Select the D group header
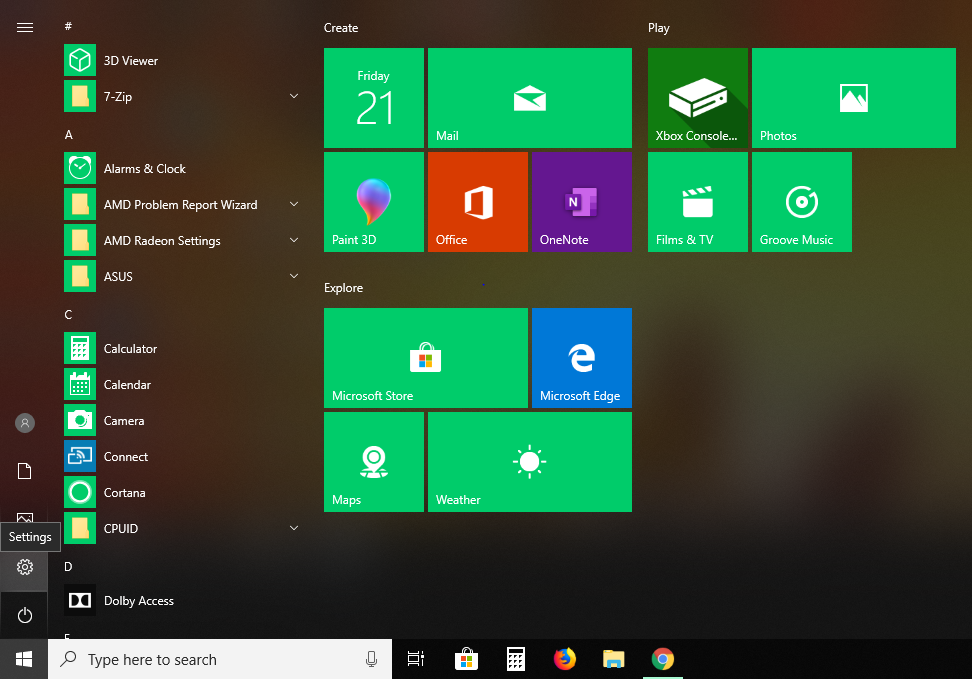 [x=66, y=566]
